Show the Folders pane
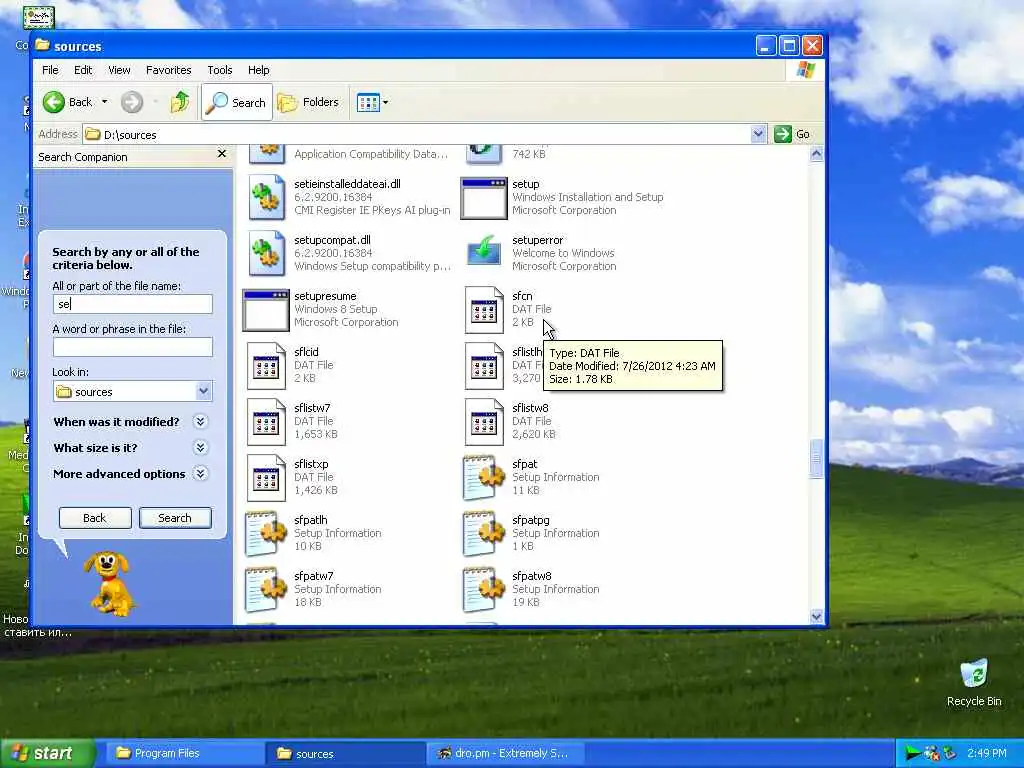 click(x=308, y=103)
